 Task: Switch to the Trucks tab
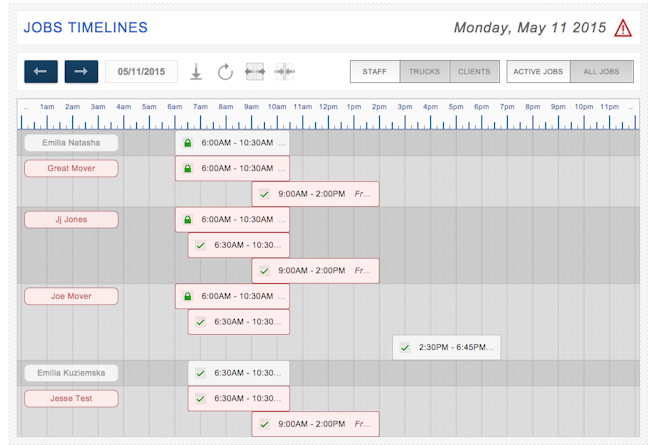(424, 71)
